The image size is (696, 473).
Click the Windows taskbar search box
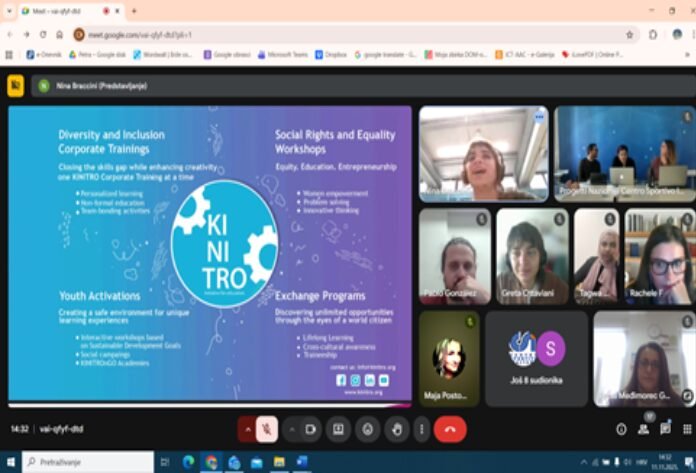(85, 462)
